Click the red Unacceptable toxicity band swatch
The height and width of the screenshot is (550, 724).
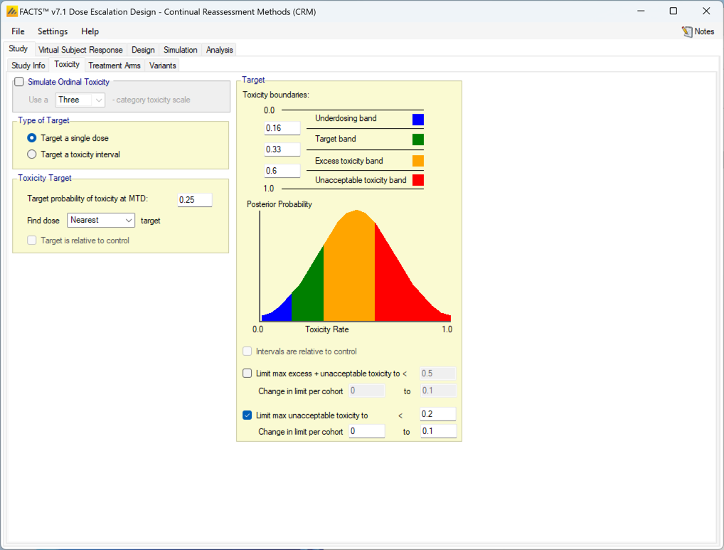coord(418,181)
